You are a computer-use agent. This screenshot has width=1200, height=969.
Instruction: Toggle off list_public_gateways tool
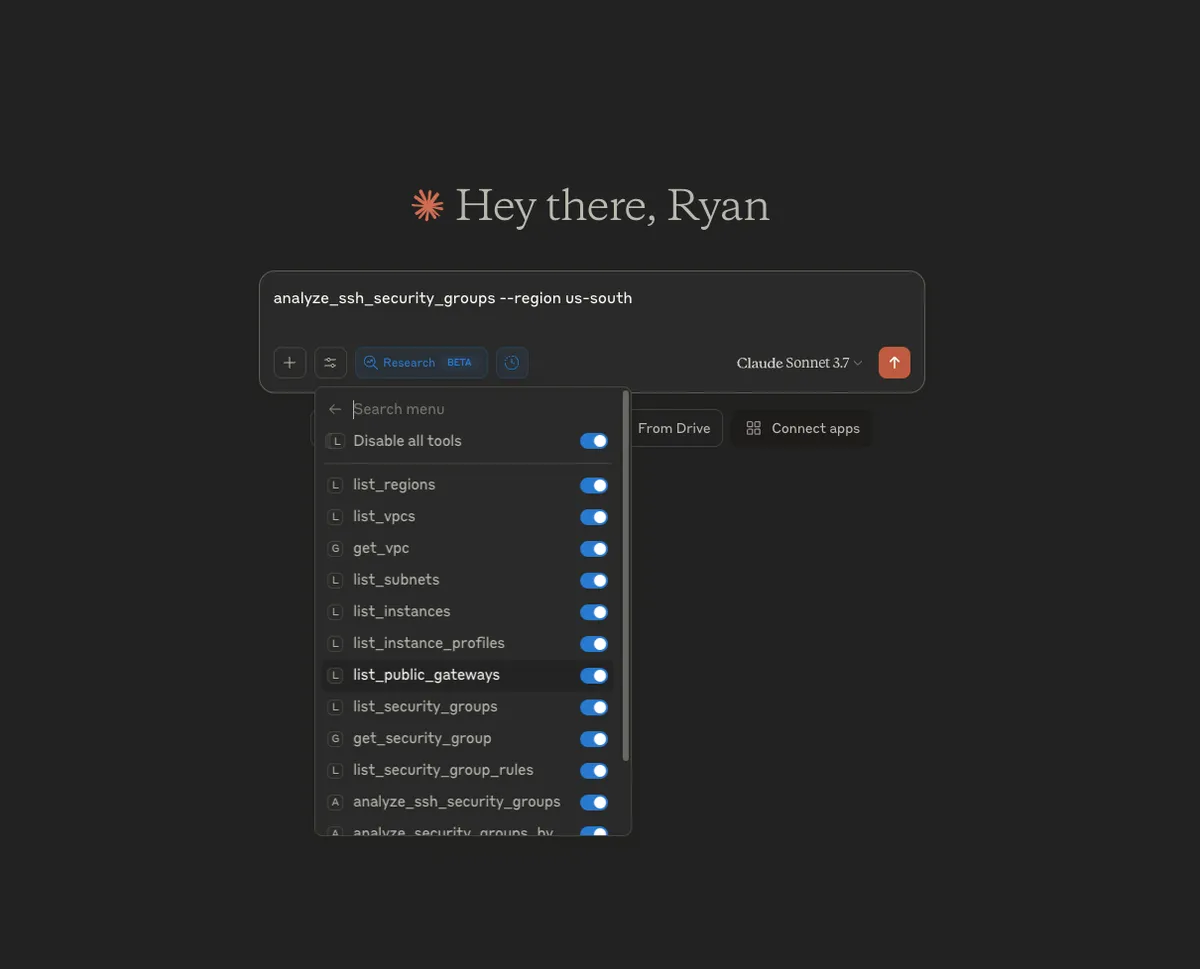[594, 675]
